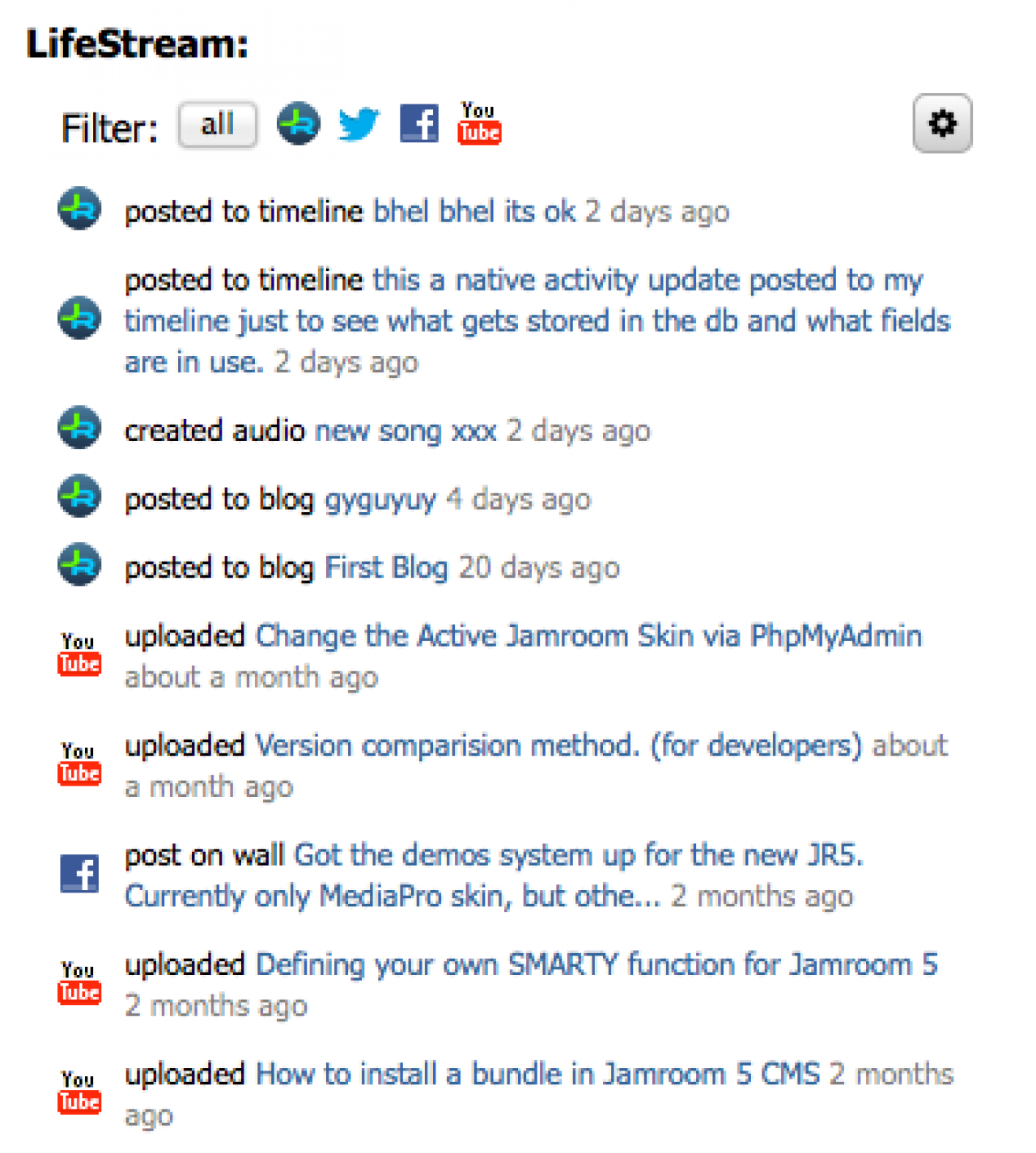
Task: Click Jamroom icon beside 'bhel bhel its ok'
Action: click(79, 210)
